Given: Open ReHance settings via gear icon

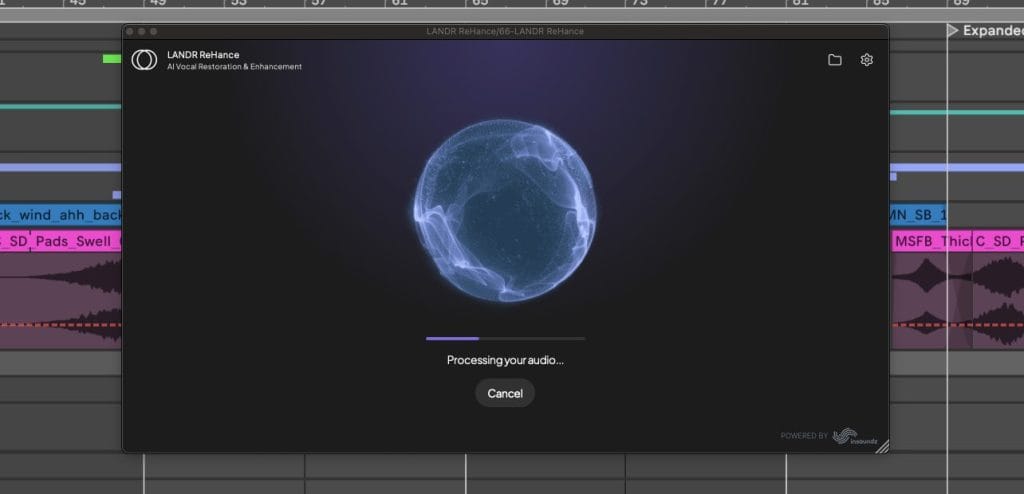Looking at the screenshot, I should [867, 60].
